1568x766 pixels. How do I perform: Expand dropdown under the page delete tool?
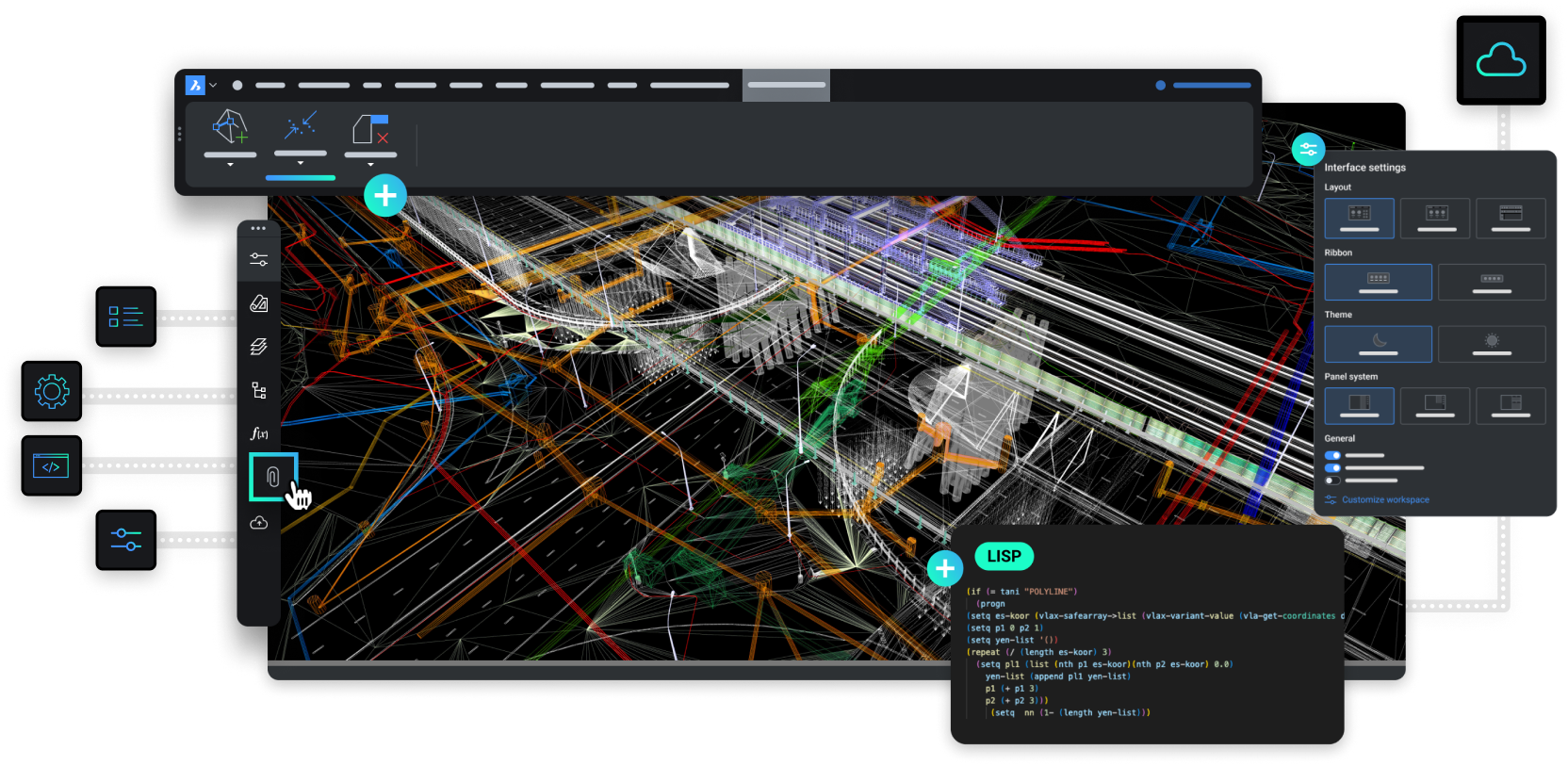tap(370, 165)
